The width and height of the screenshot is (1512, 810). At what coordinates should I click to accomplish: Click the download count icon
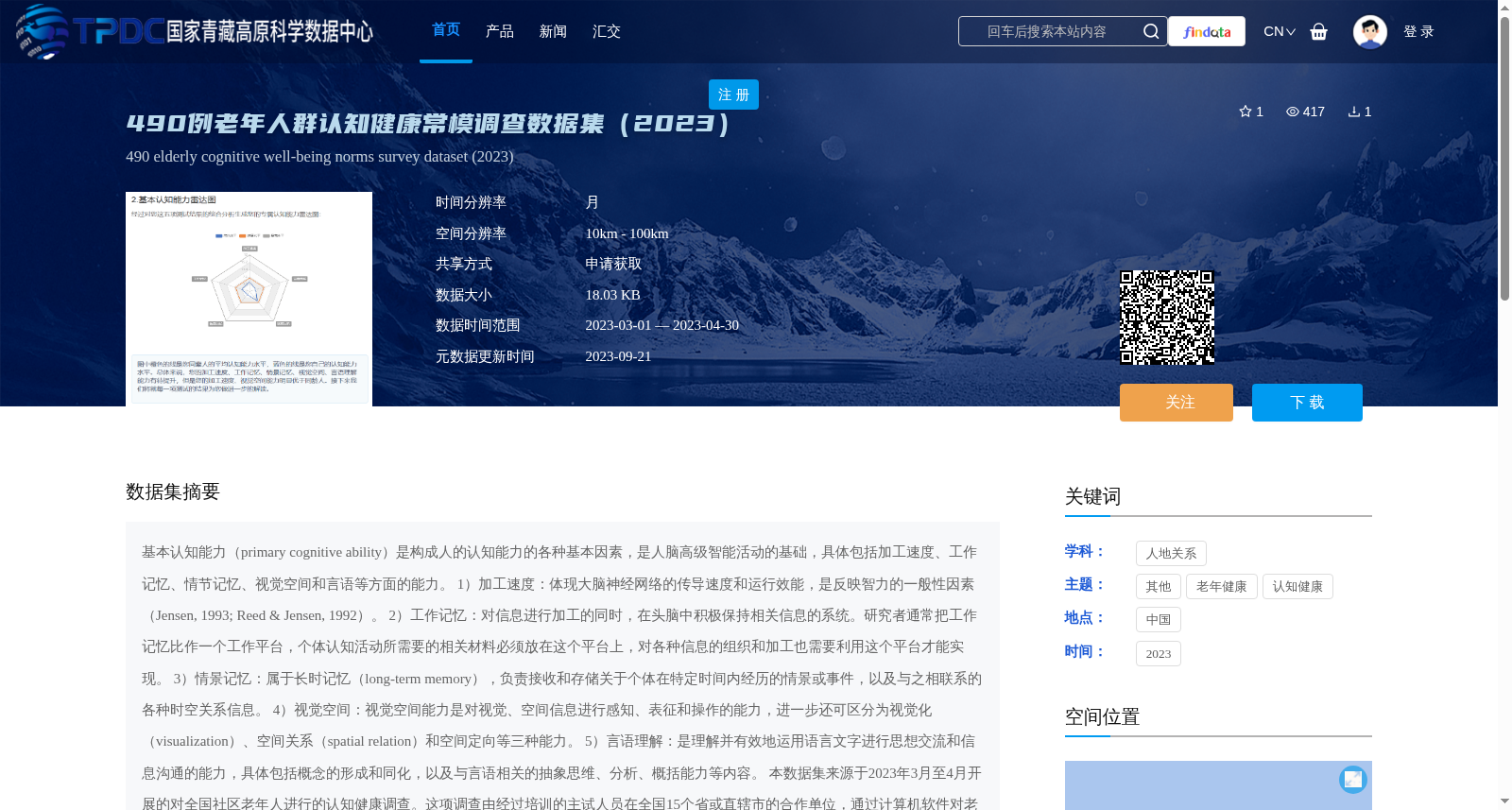pyautogui.click(x=1354, y=112)
